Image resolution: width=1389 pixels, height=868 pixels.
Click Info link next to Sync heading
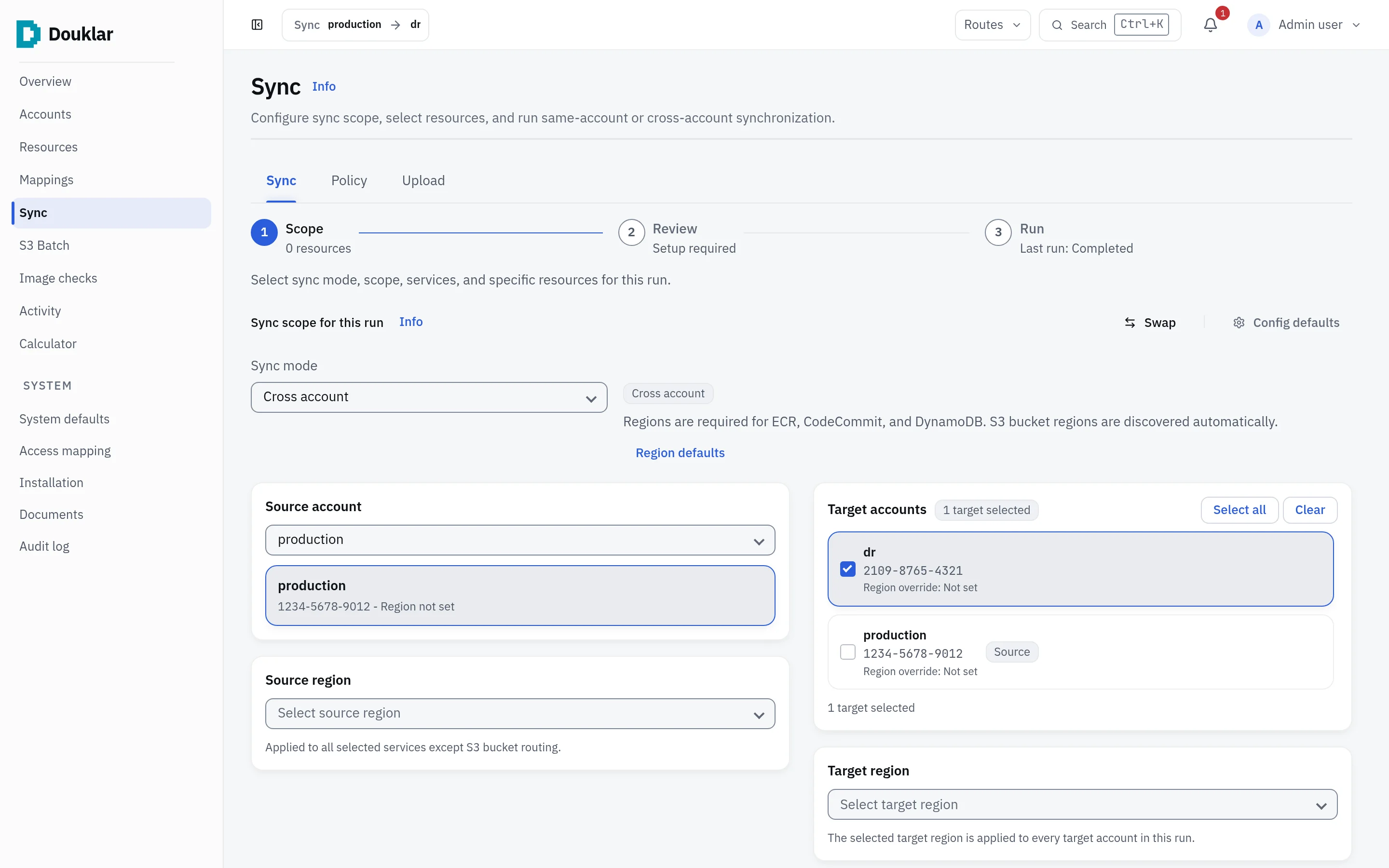pos(324,87)
